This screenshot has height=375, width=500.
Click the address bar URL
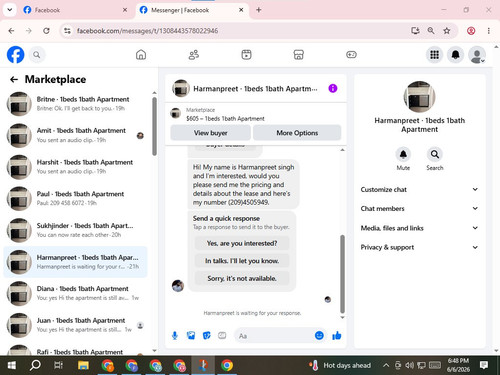pyautogui.click(x=147, y=31)
